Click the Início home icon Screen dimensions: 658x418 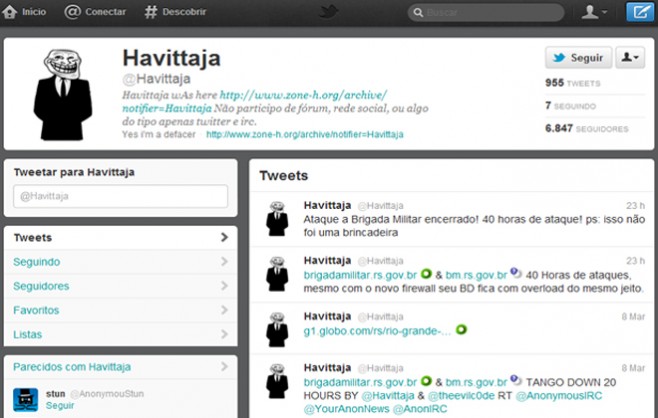pos(10,12)
